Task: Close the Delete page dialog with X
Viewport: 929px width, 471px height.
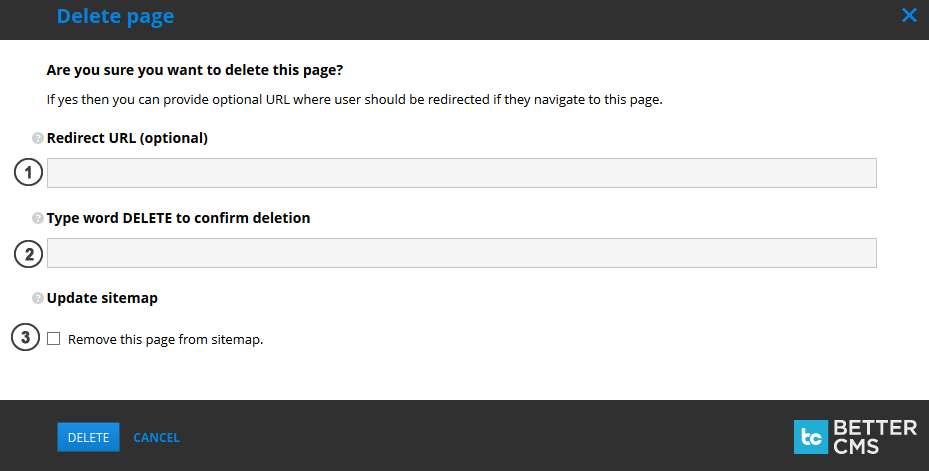Action: 909,15
